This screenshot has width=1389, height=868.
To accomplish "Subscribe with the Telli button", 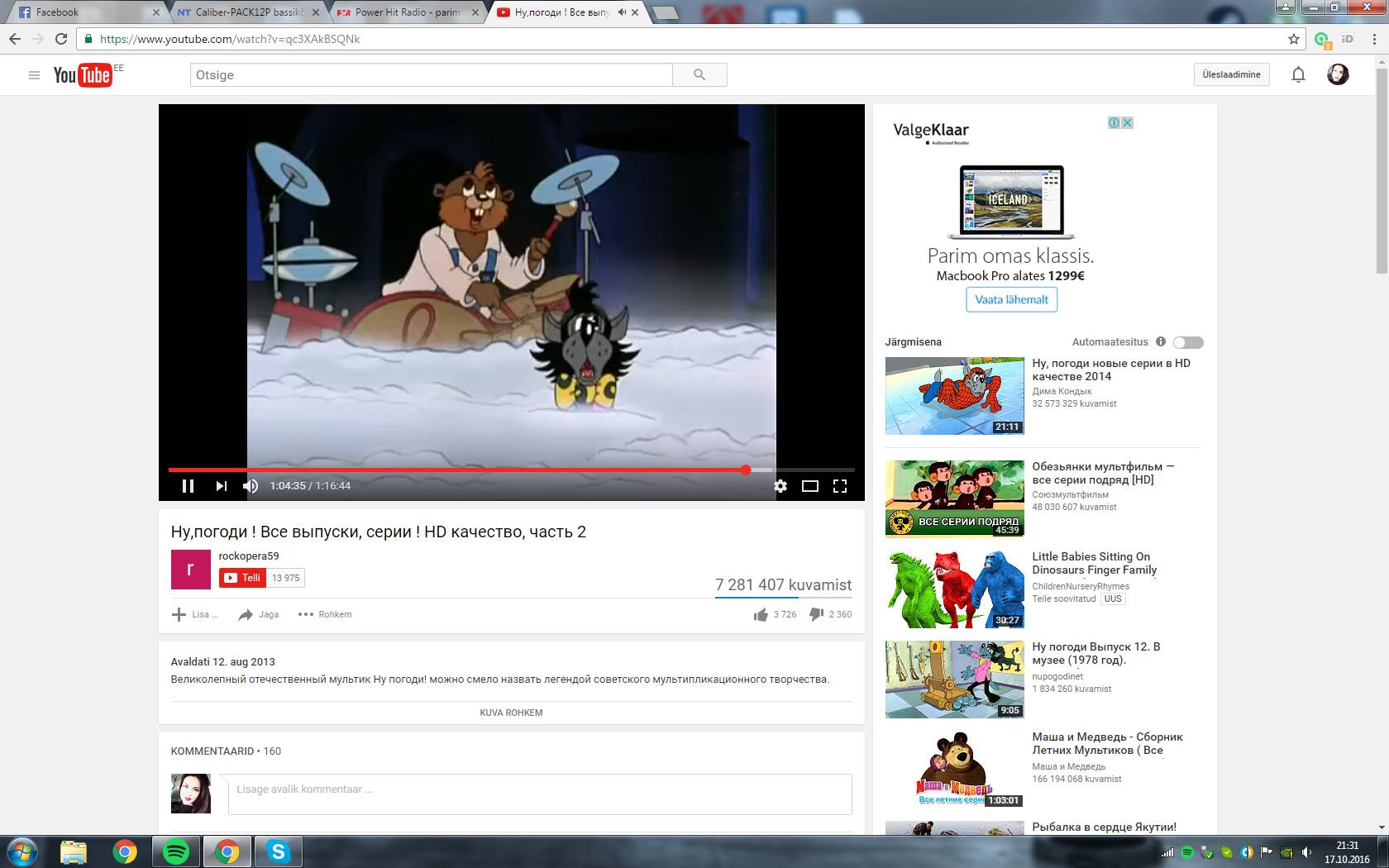I will point(243,578).
